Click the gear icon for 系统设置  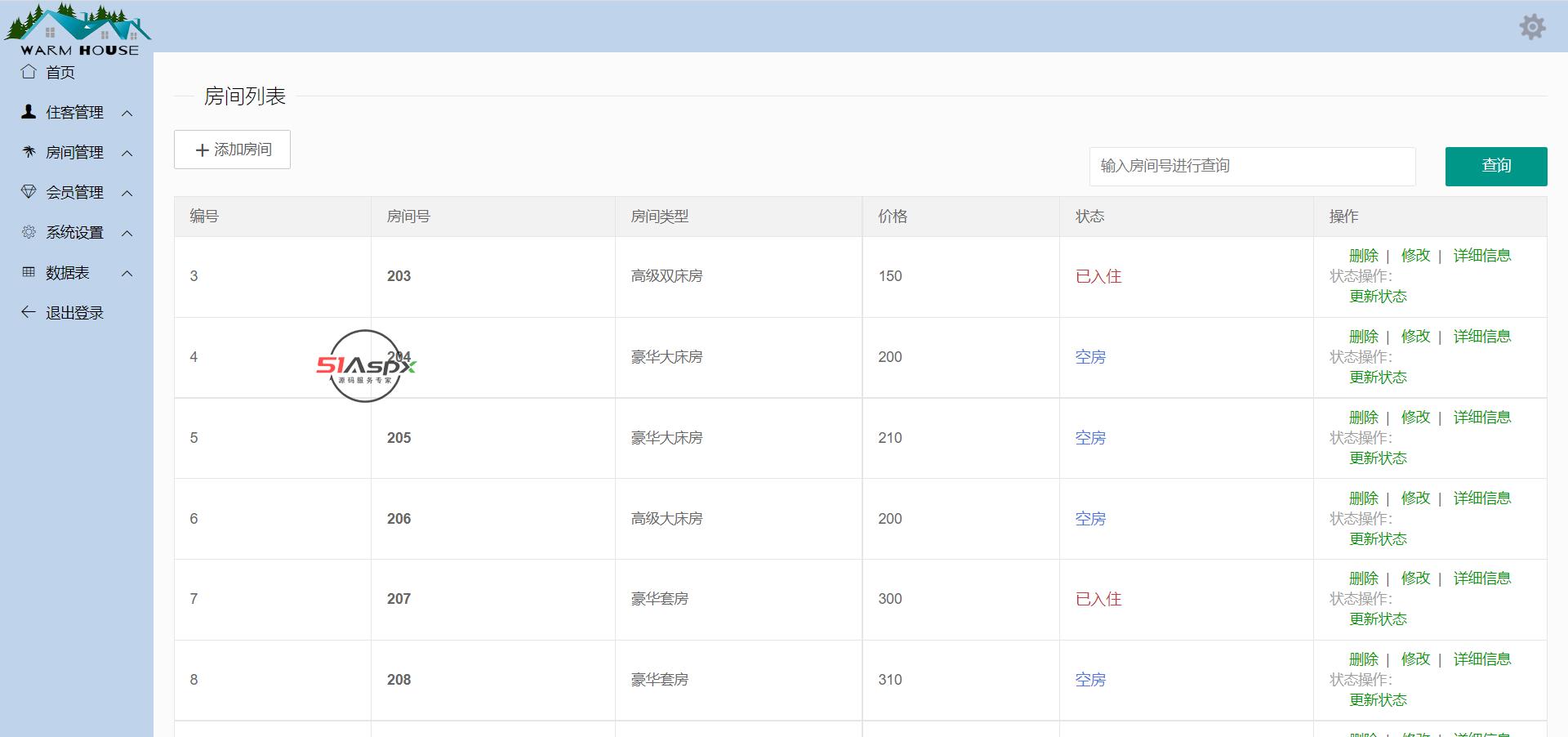29,232
